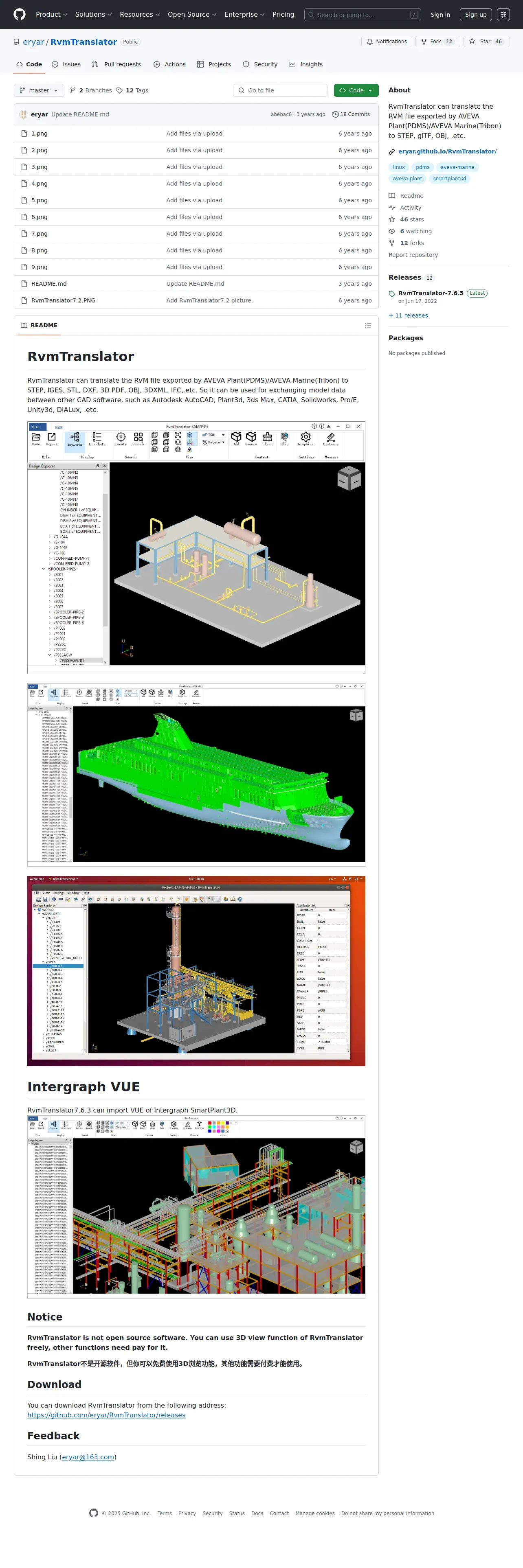The width and height of the screenshot is (523, 1568).
Task: View 6 watching list
Action: coord(410,231)
